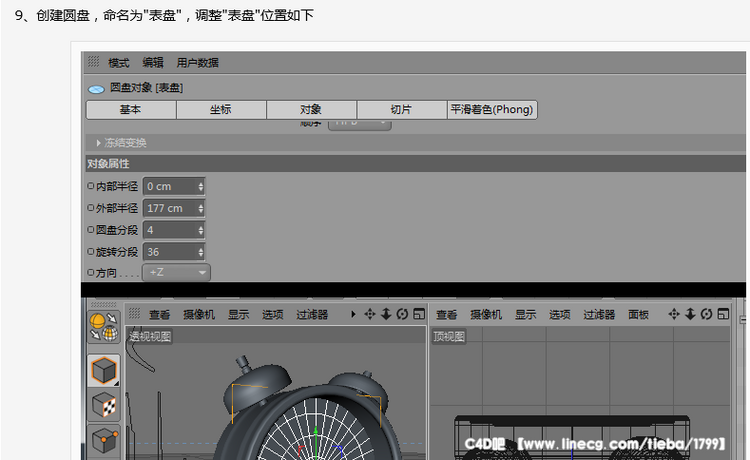Click move camera icon in top viewport
The width and height of the screenshot is (750, 460).
pos(674,314)
